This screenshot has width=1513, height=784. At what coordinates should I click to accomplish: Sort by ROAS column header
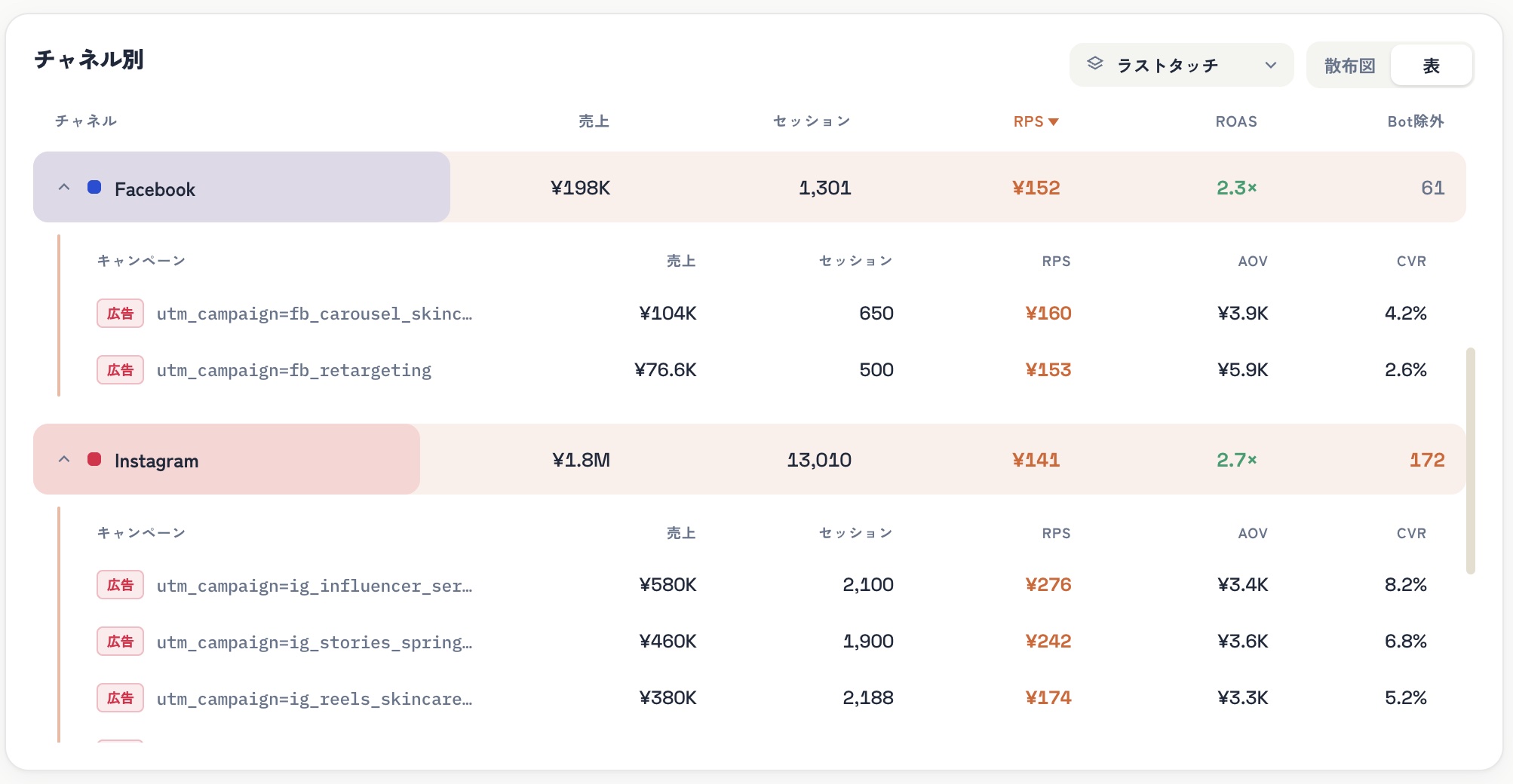pyautogui.click(x=1235, y=121)
